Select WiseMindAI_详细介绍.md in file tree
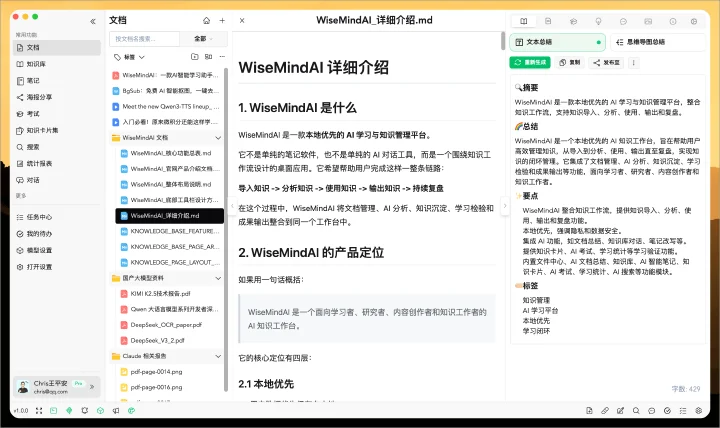 (x=169, y=215)
